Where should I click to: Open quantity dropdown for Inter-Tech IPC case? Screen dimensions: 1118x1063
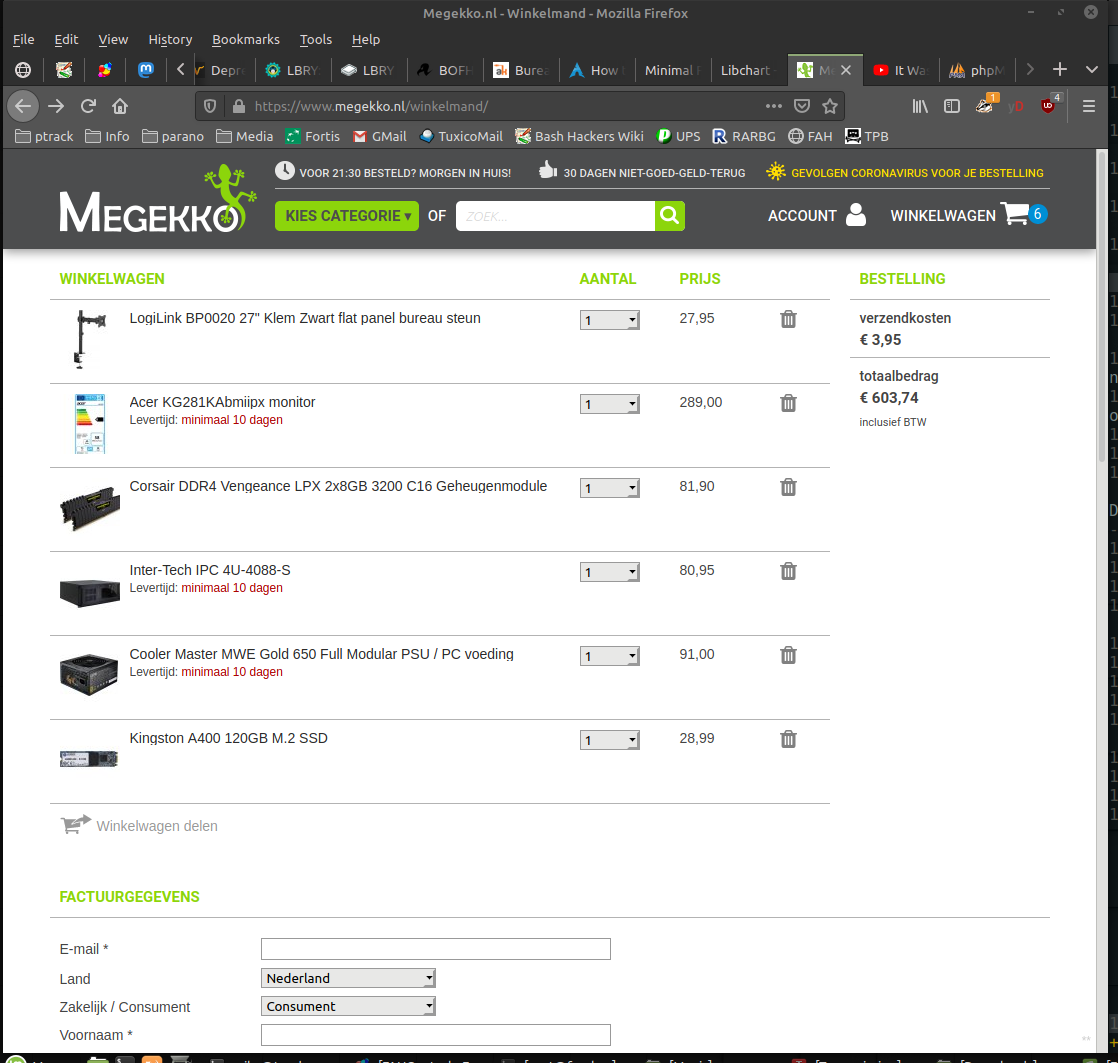pos(610,572)
